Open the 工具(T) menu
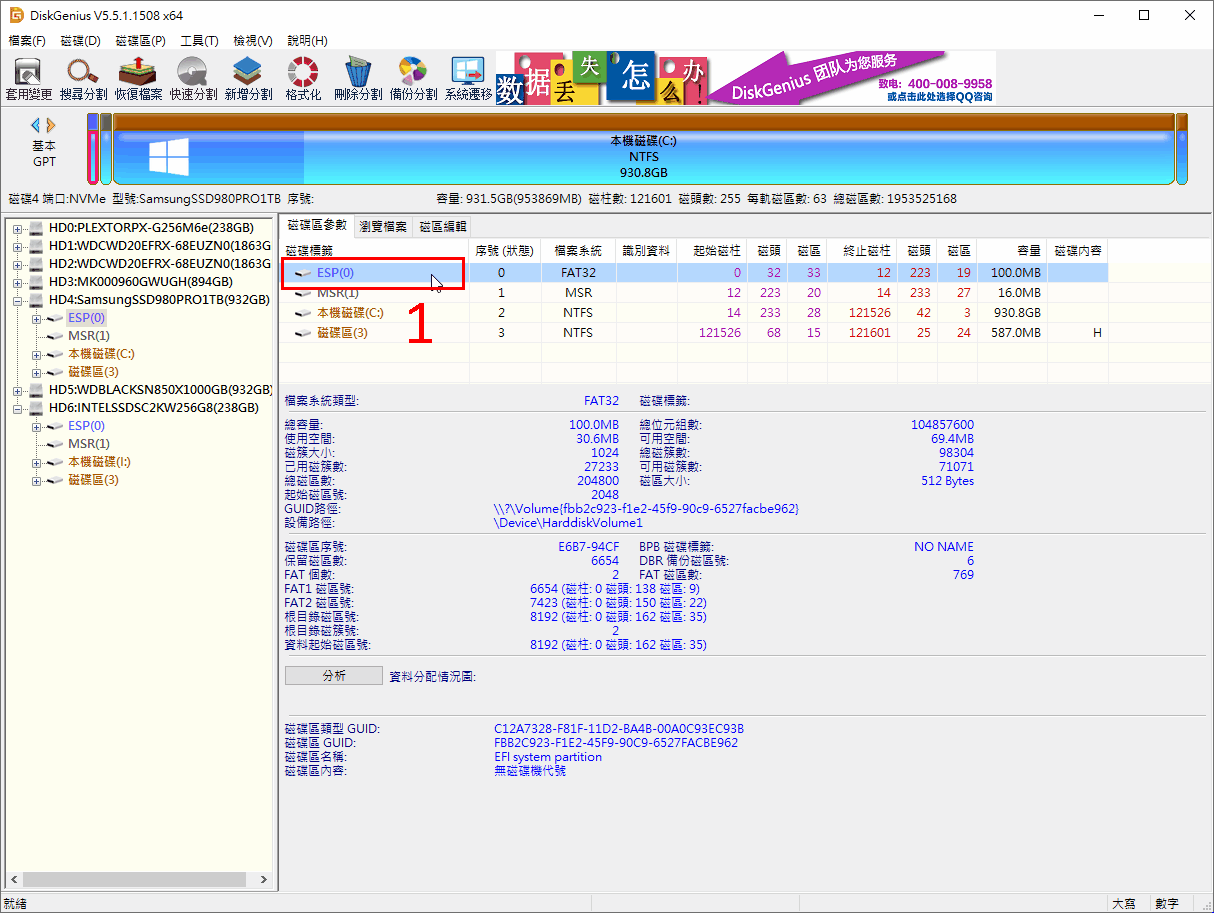 click(199, 41)
